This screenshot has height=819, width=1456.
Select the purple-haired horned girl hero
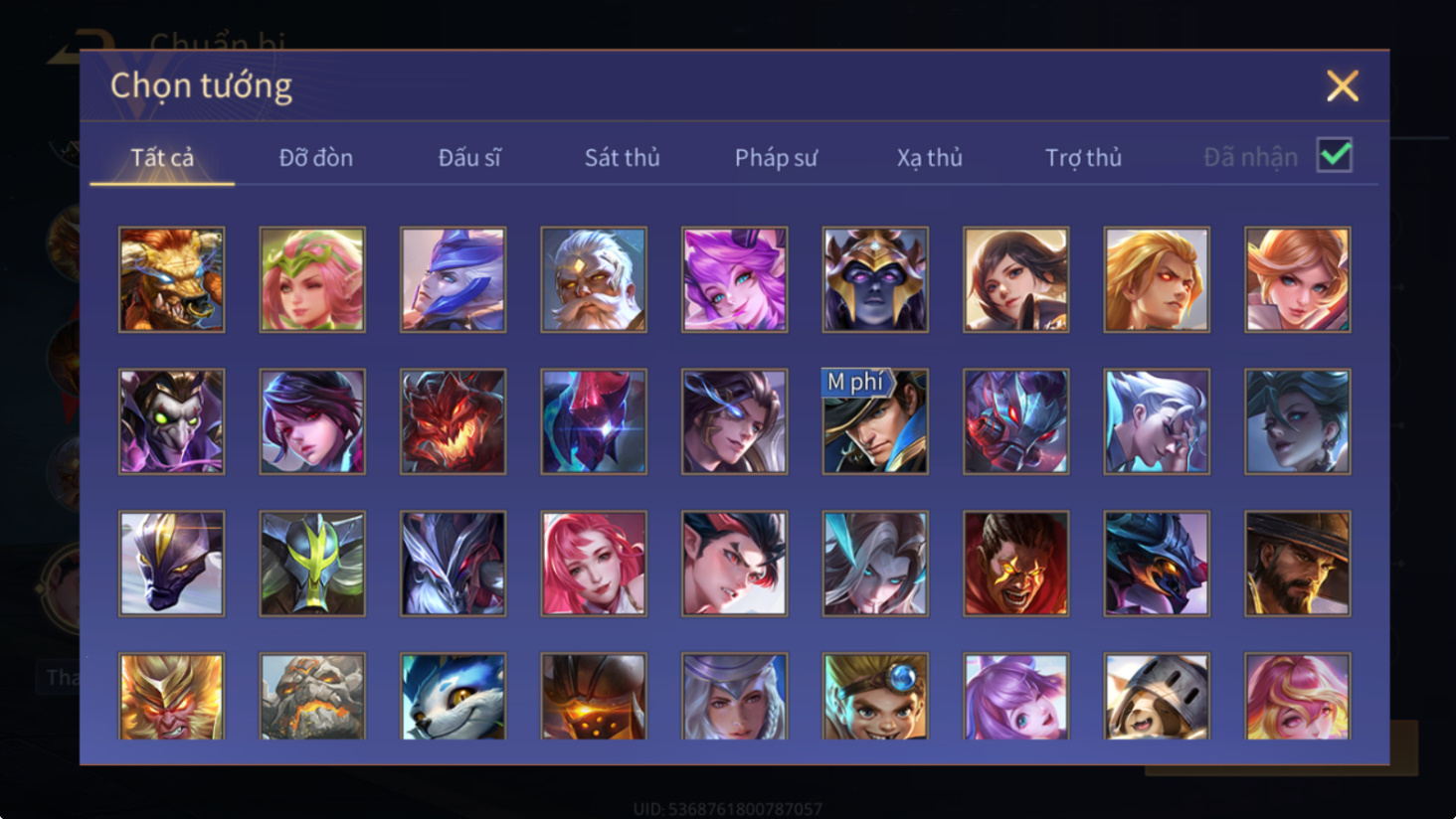tap(735, 279)
